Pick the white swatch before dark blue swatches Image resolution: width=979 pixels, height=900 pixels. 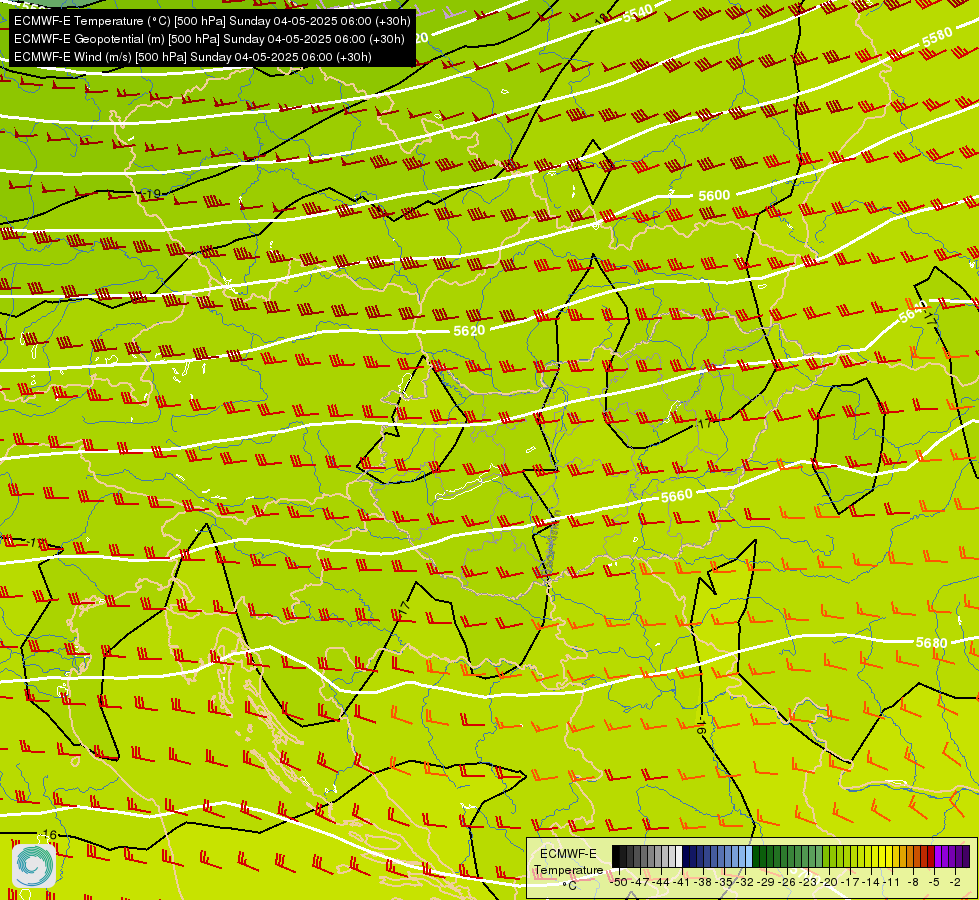pos(679,856)
